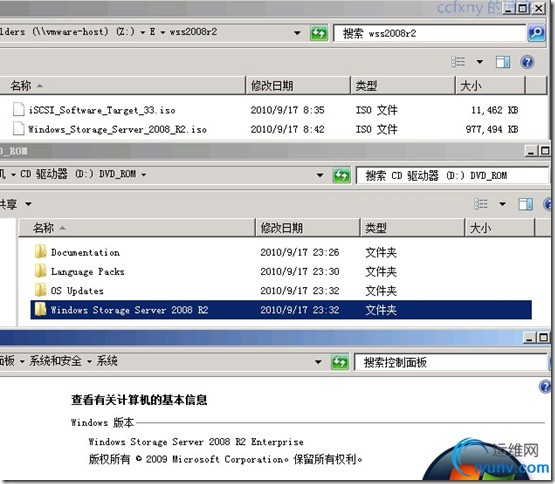
Task: Open address history dropdown in control panel window
Action: pyautogui.click(x=318, y=362)
